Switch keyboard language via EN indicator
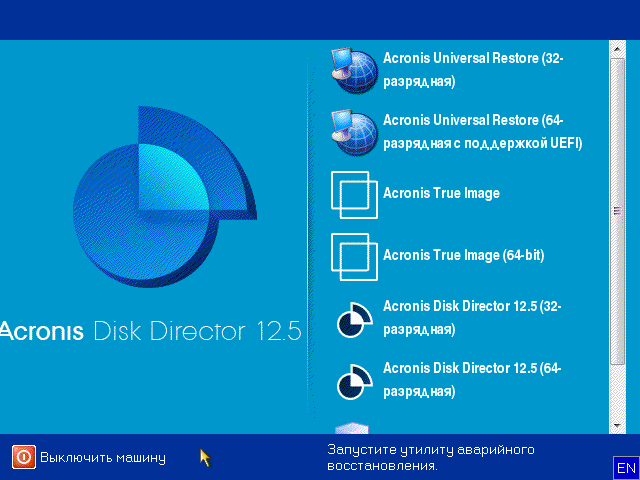 tap(626, 468)
